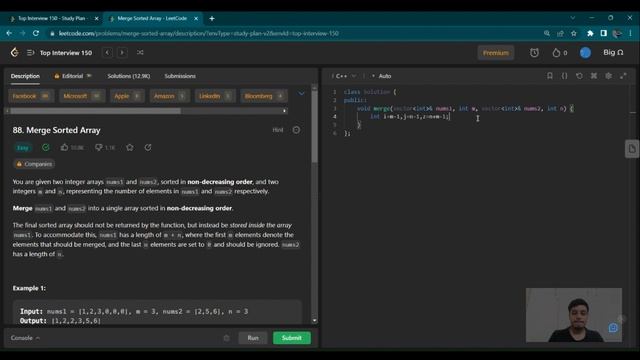Screen dimensions: 640x360
Task: Submit the solution
Action: coord(291,338)
